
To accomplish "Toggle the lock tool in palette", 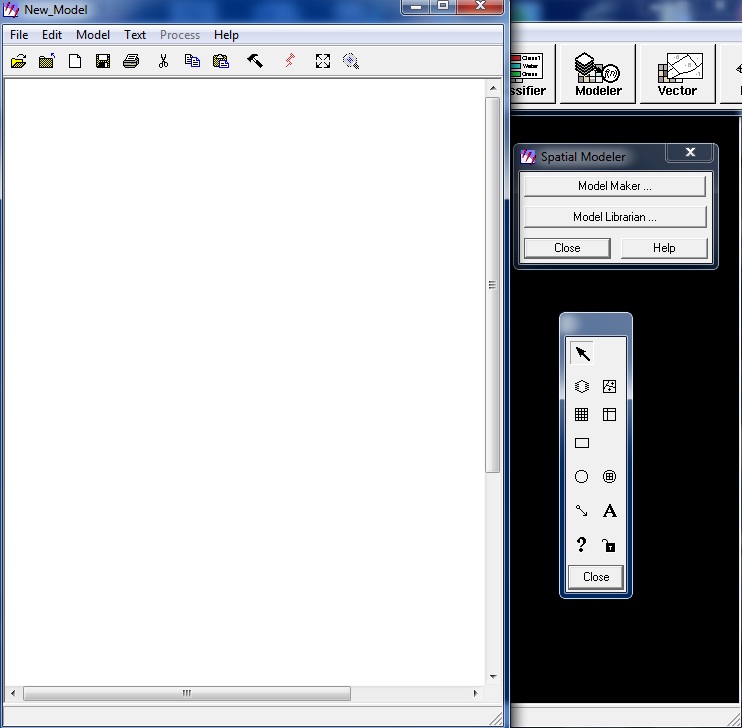I will click(x=609, y=545).
